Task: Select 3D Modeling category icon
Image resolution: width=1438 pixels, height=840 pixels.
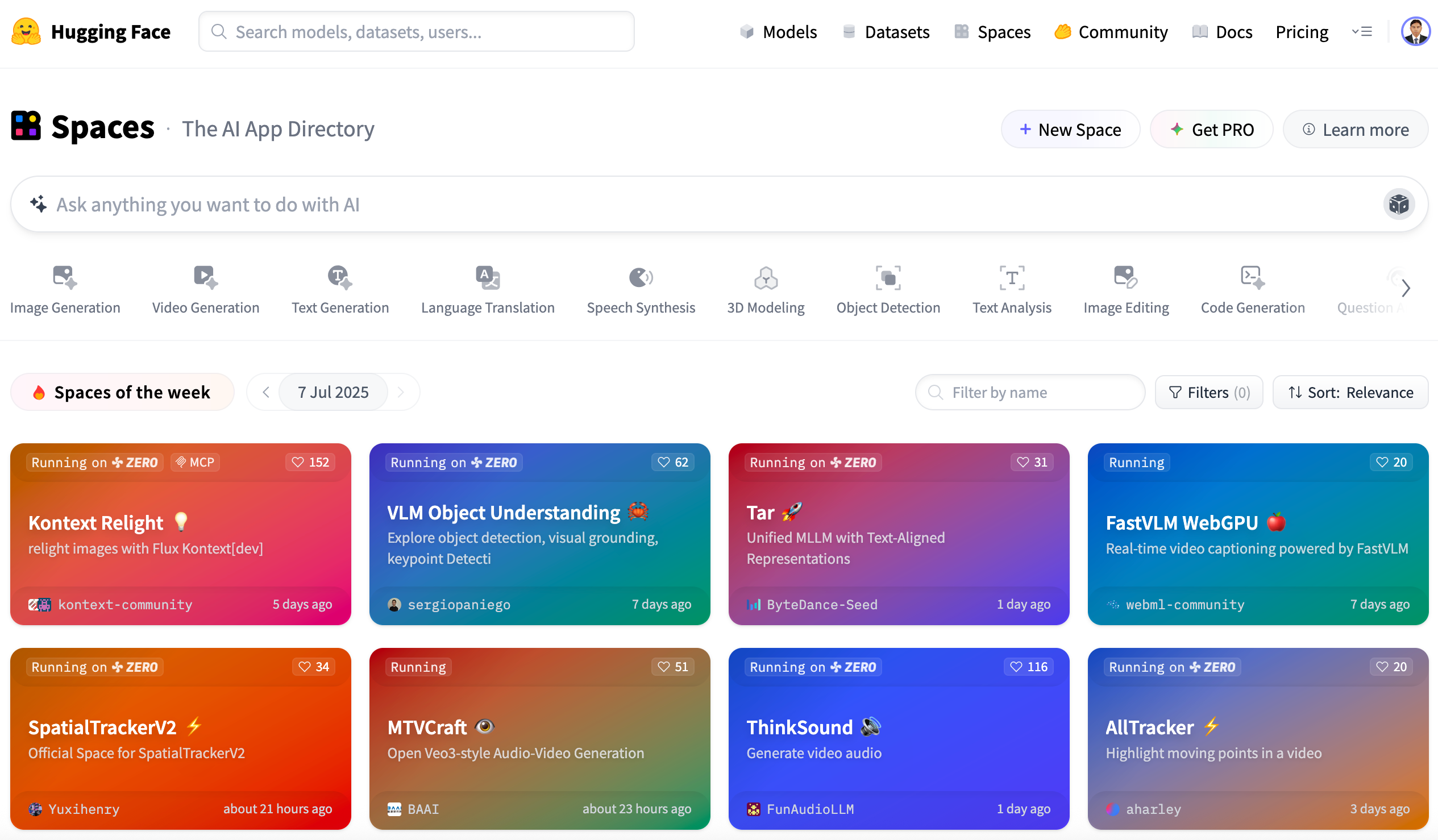Action: 766,277
